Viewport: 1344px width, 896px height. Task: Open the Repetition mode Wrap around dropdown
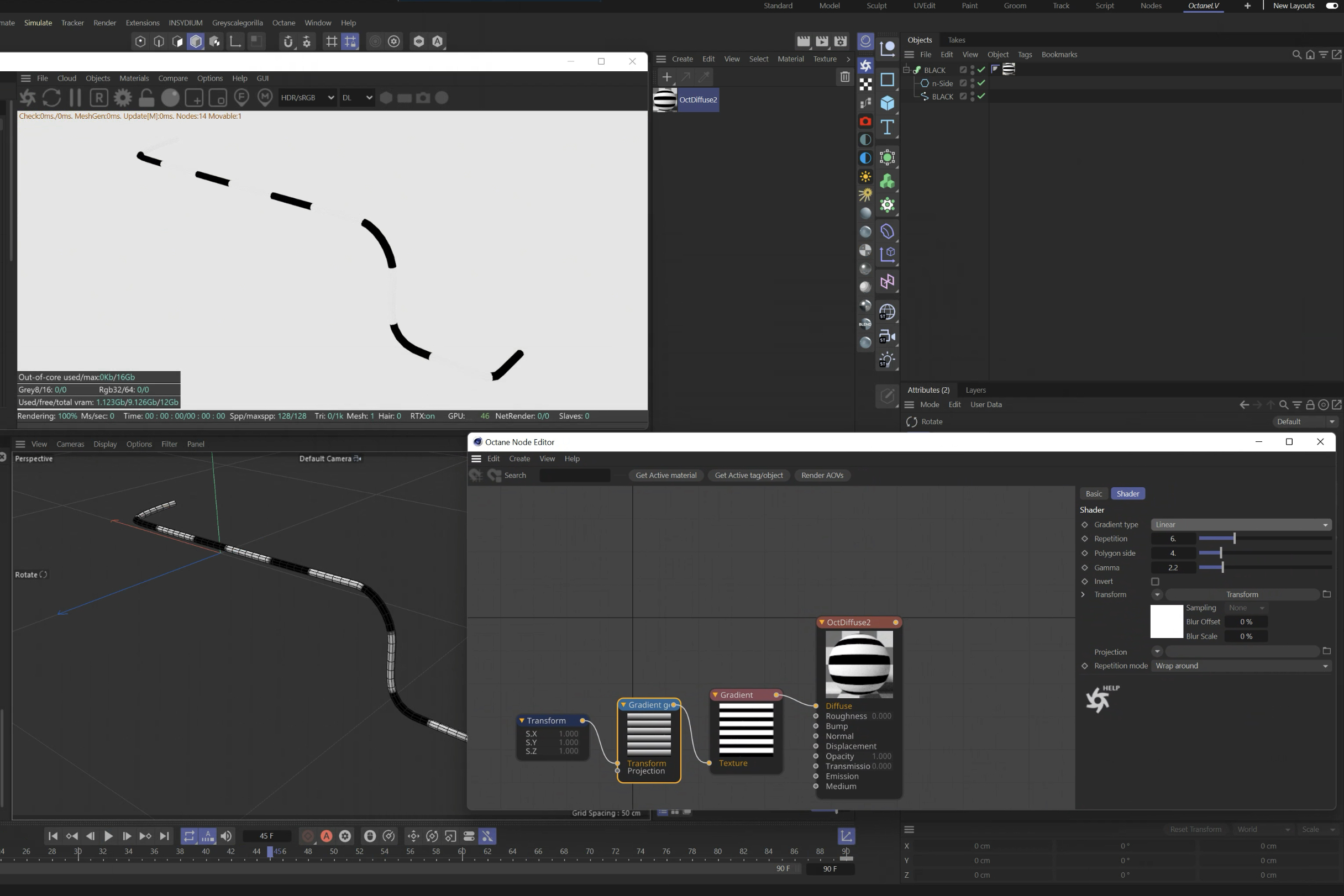1241,666
